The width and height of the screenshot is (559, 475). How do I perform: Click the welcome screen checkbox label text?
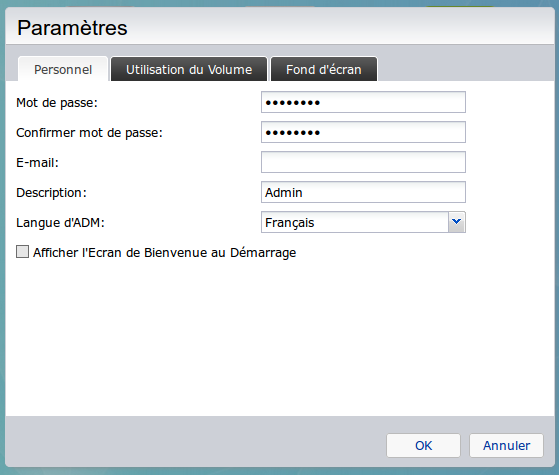click(164, 252)
